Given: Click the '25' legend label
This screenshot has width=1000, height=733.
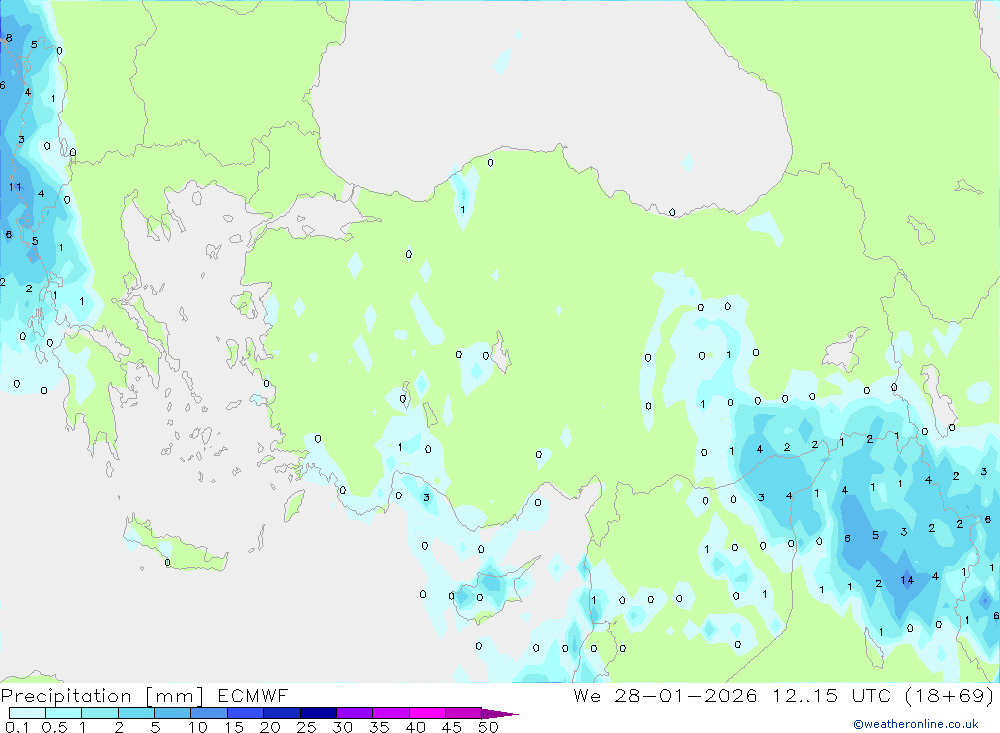Looking at the screenshot, I should (x=306, y=727).
